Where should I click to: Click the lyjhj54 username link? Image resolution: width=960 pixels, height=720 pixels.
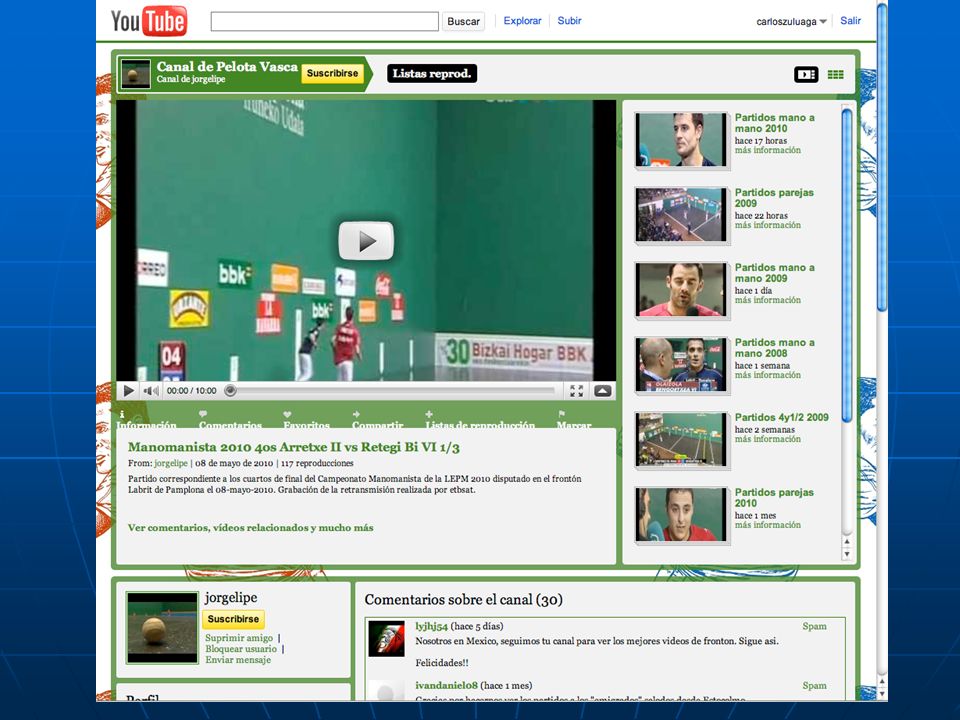(x=432, y=626)
